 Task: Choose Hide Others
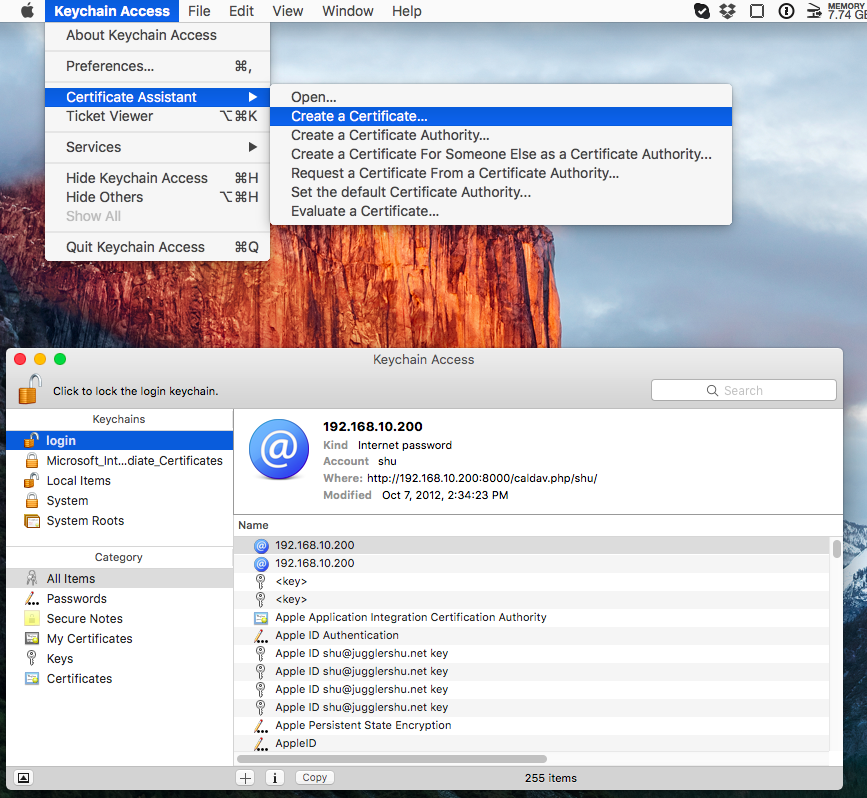157,197
